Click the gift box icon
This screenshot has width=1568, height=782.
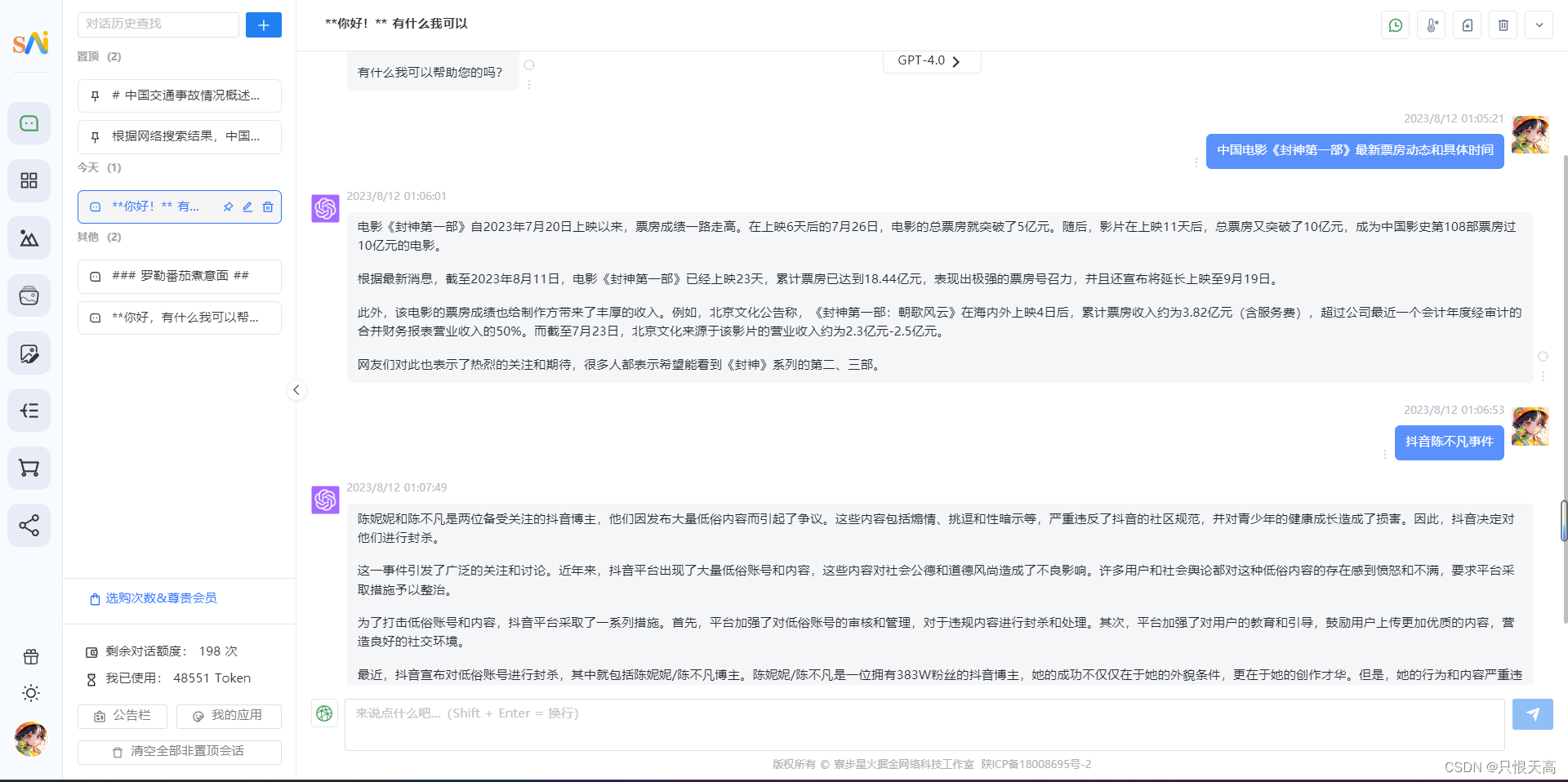[x=31, y=657]
